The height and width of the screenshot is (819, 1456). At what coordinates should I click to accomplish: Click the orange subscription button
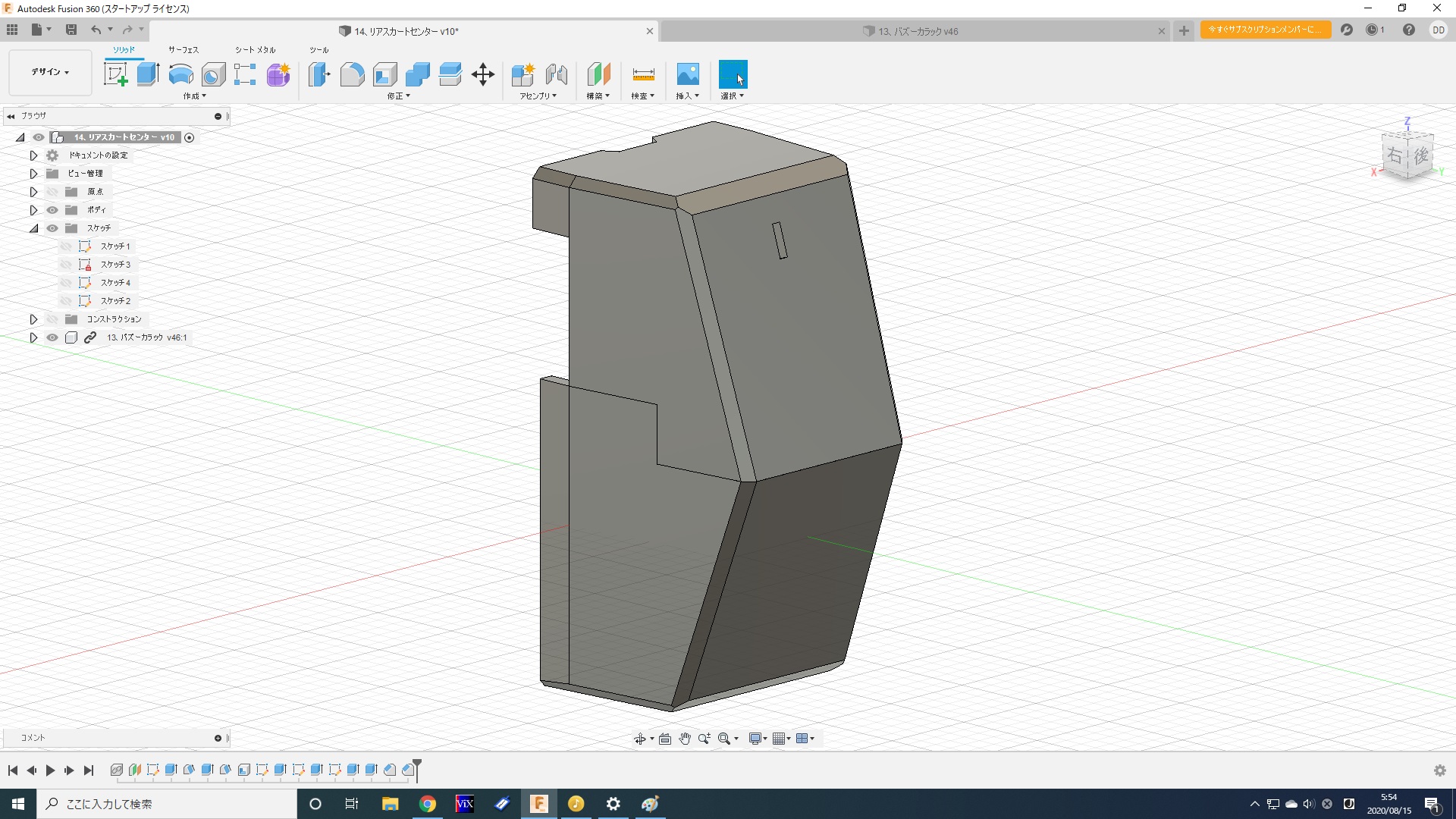coord(1265,30)
